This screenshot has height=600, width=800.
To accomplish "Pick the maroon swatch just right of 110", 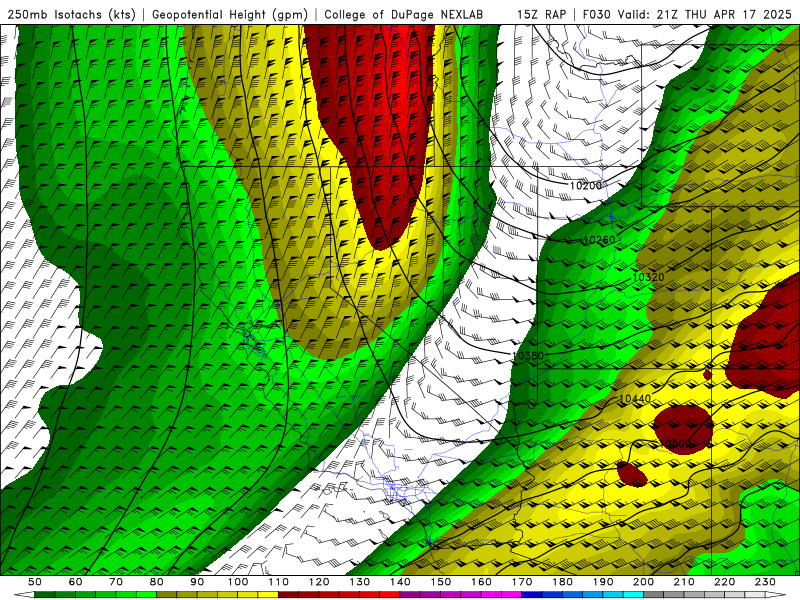I will pos(289,595).
